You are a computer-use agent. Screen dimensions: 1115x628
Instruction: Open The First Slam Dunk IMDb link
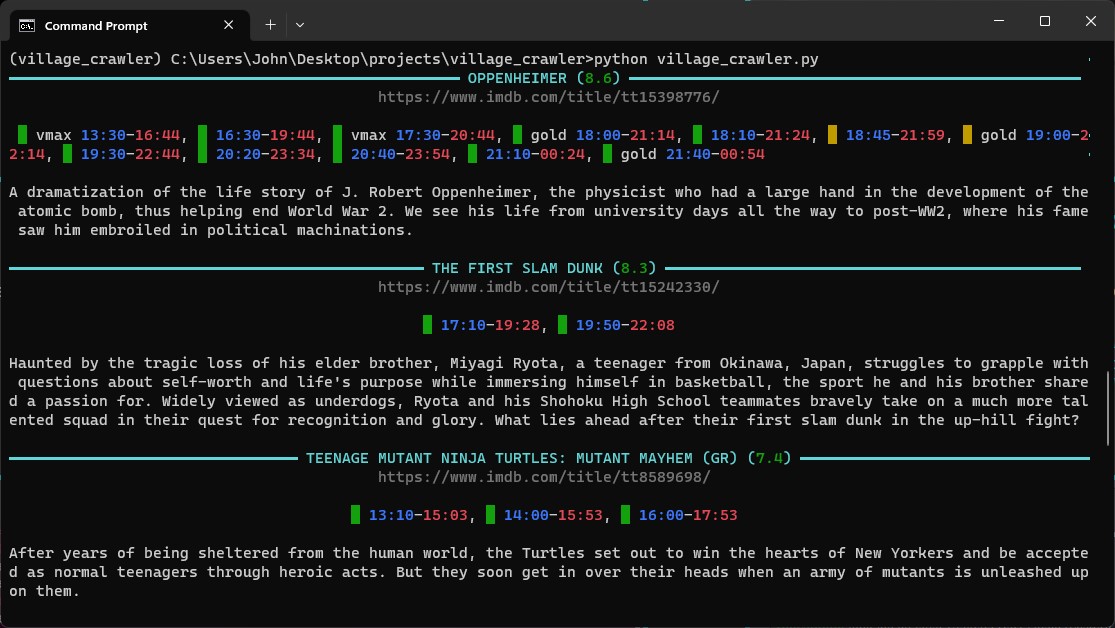coord(548,287)
